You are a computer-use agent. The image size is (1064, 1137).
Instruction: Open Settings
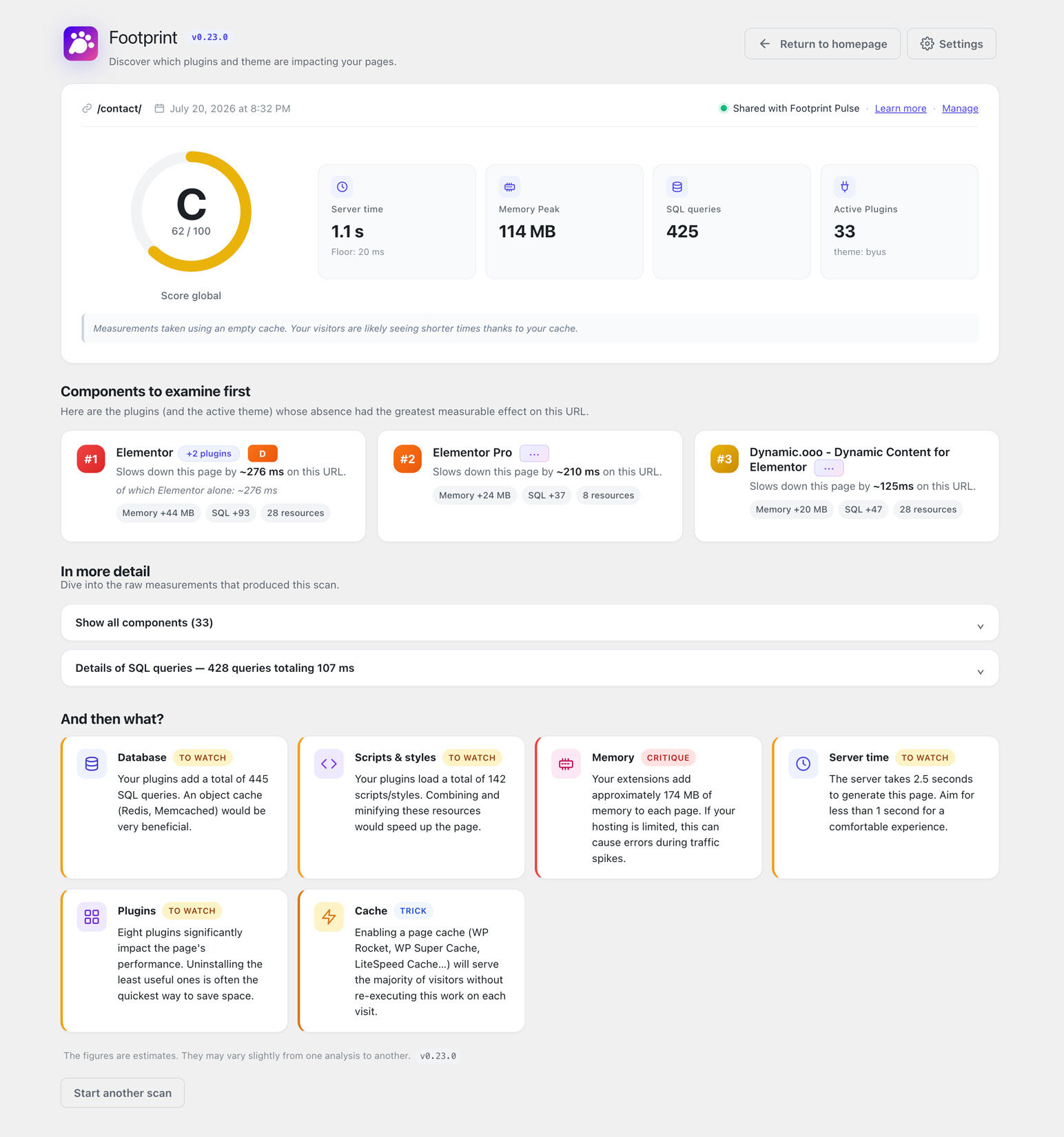[951, 43]
